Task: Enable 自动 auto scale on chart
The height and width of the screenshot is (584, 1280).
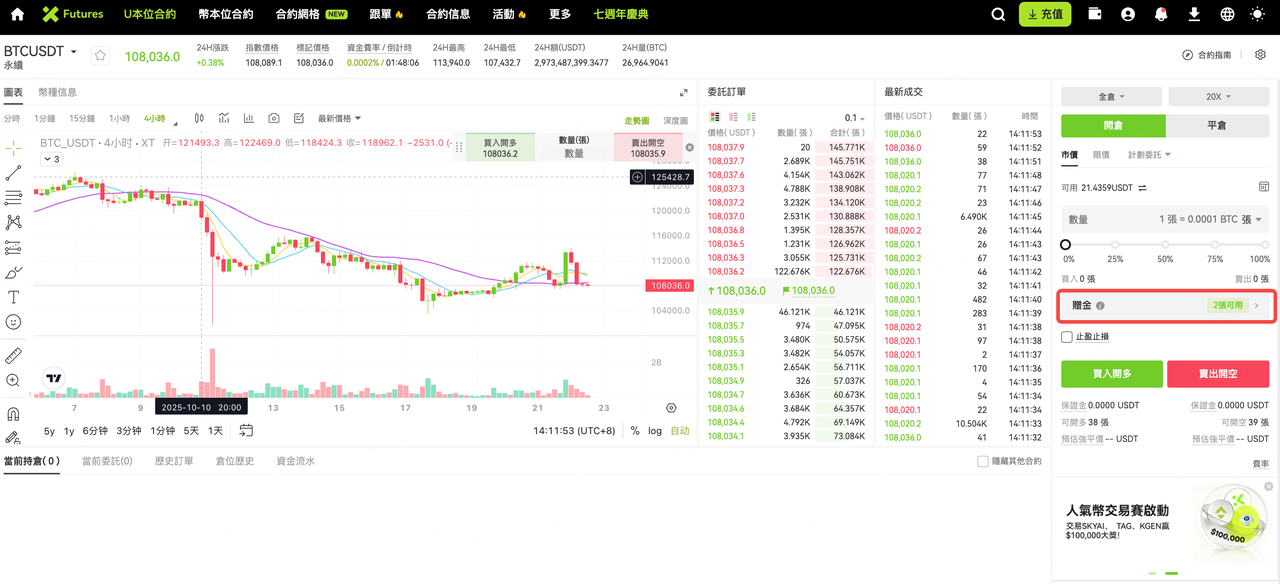Action: [680, 431]
